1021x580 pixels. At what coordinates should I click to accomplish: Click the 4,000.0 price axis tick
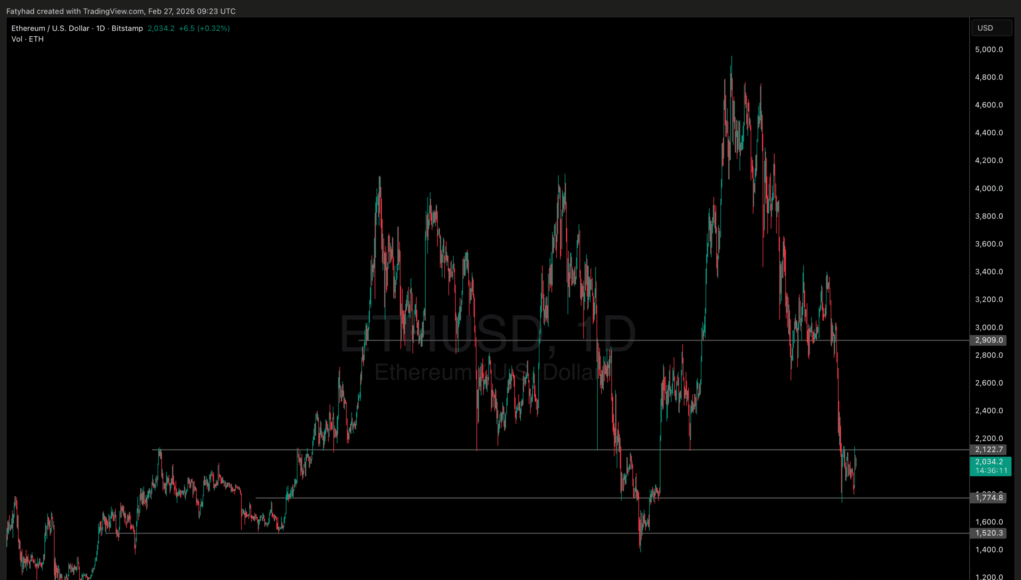pos(988,188)
